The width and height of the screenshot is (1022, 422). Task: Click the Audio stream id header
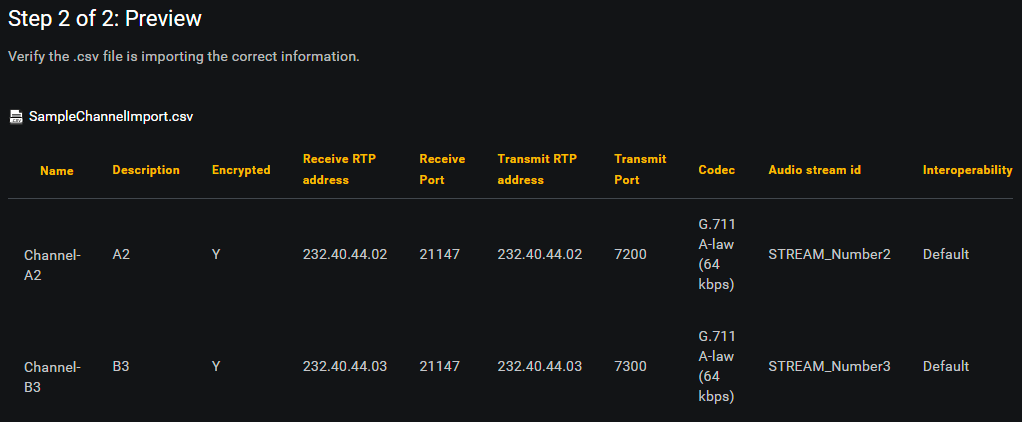point(815,170)
